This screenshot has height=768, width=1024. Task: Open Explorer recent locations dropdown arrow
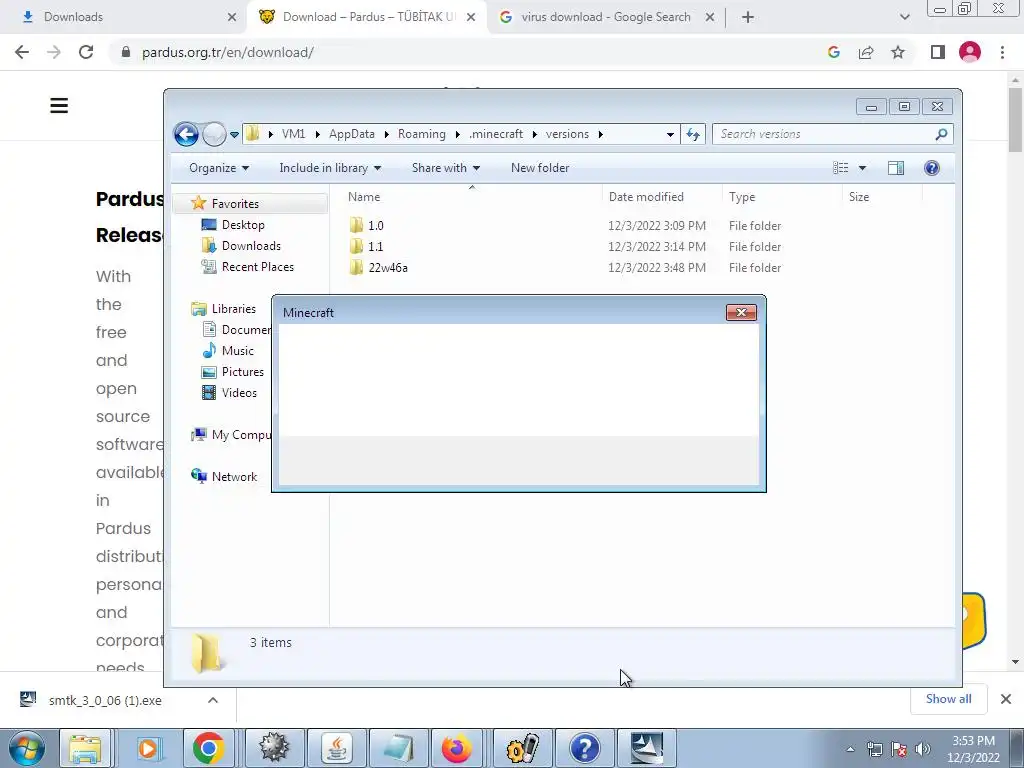(x=234, y=135)
